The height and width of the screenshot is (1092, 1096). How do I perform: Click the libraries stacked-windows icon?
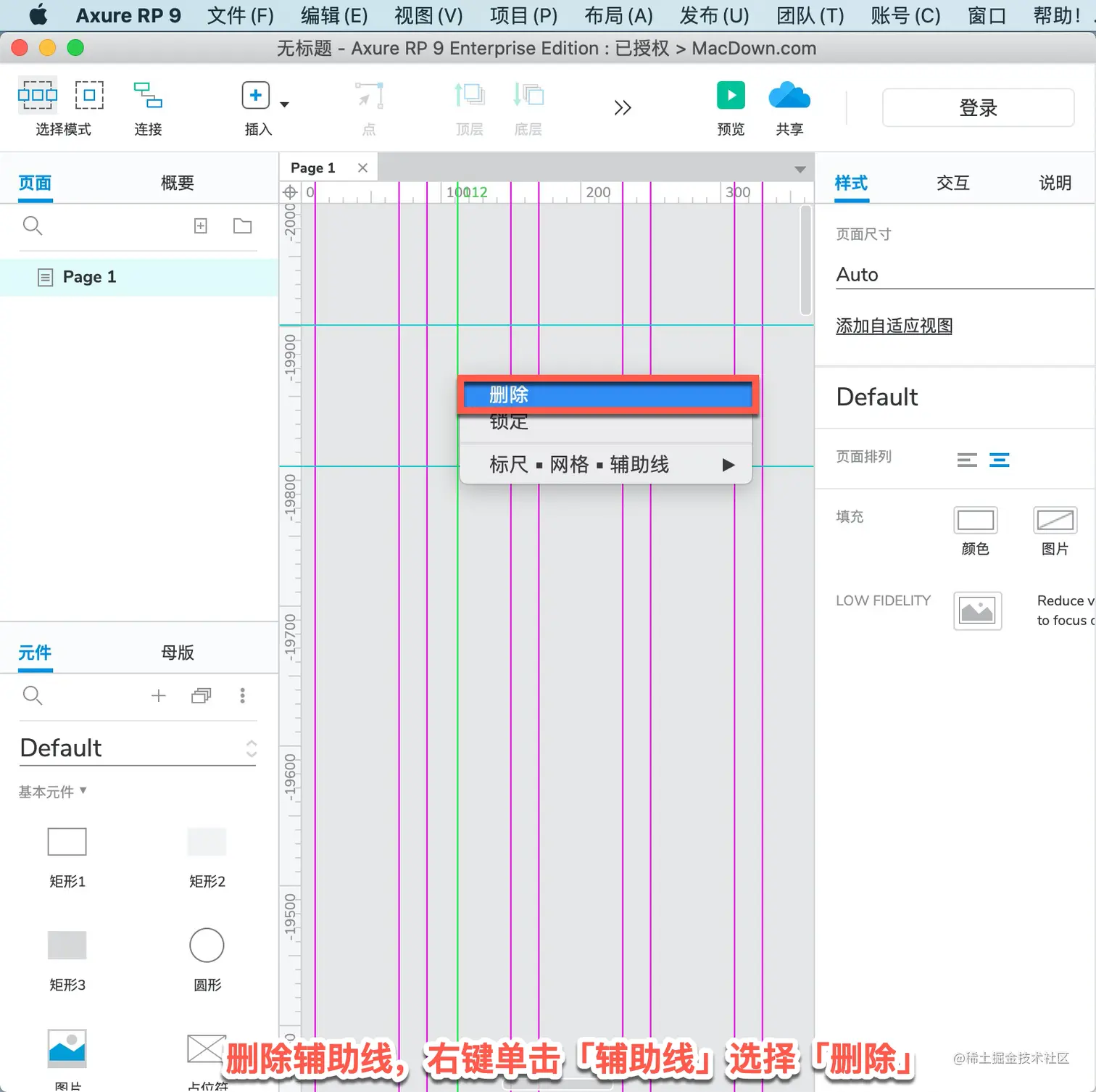coord(201,696)
